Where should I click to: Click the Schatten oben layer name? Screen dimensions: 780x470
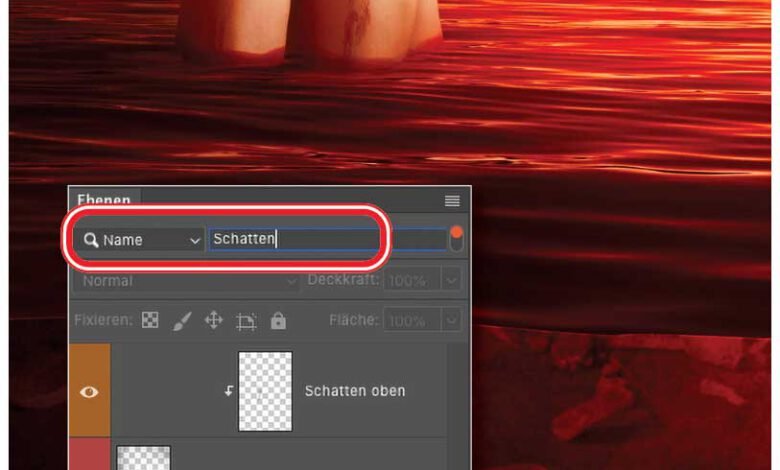(x=355, y=391)
